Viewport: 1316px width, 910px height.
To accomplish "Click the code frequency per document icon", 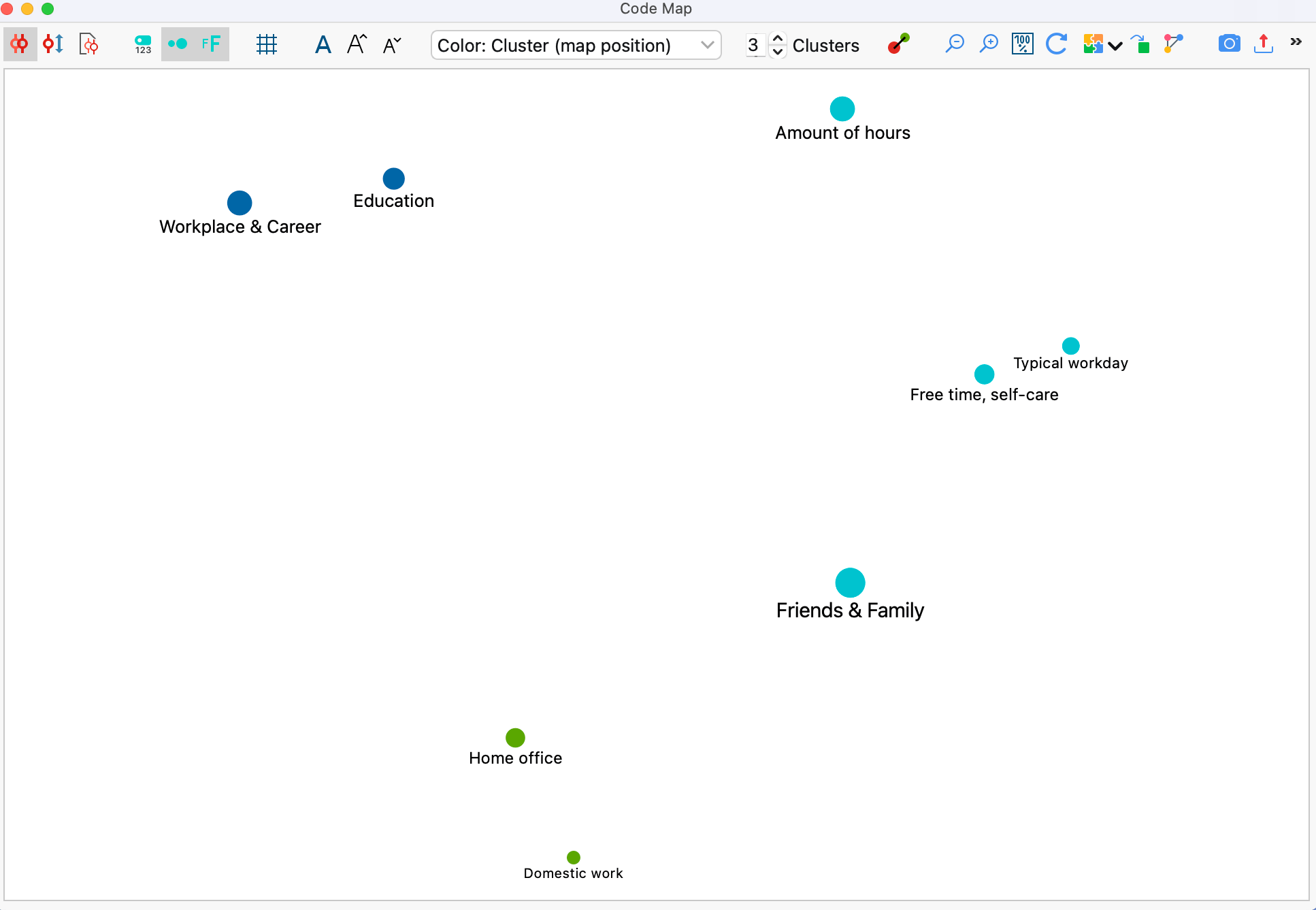I will (x=53, y=44).
